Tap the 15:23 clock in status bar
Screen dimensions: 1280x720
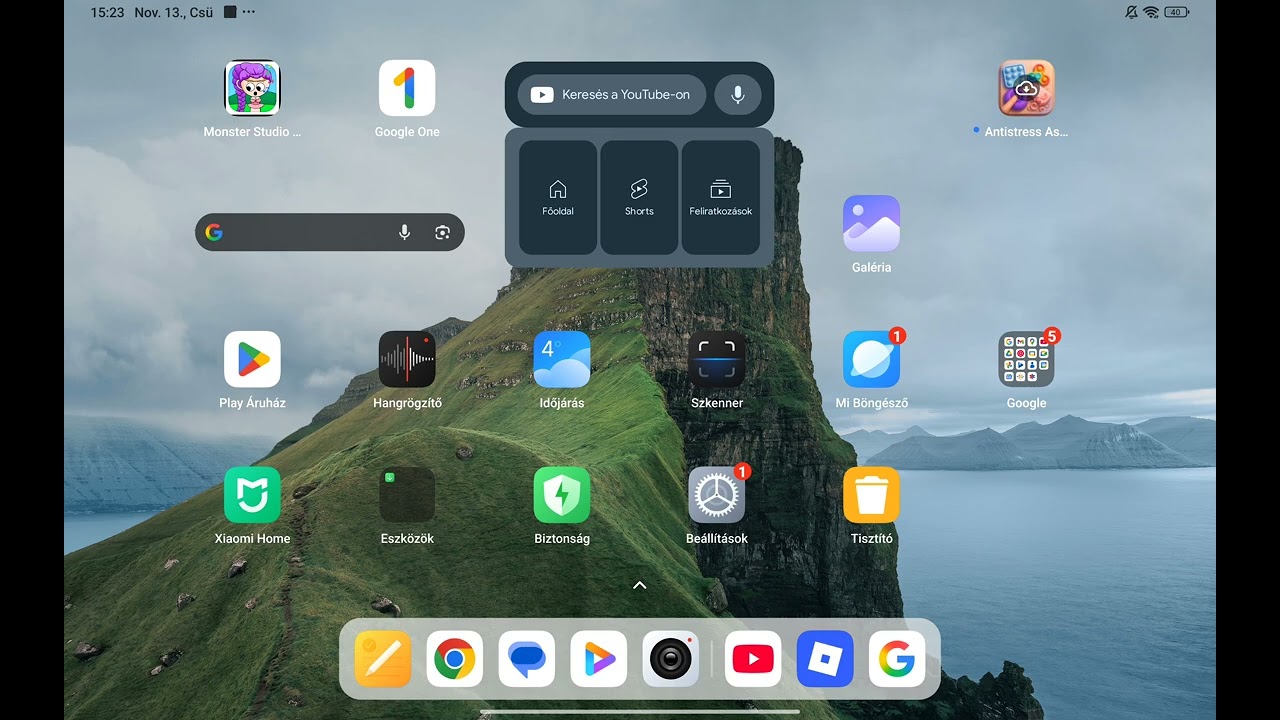click(x=107, y=12)
